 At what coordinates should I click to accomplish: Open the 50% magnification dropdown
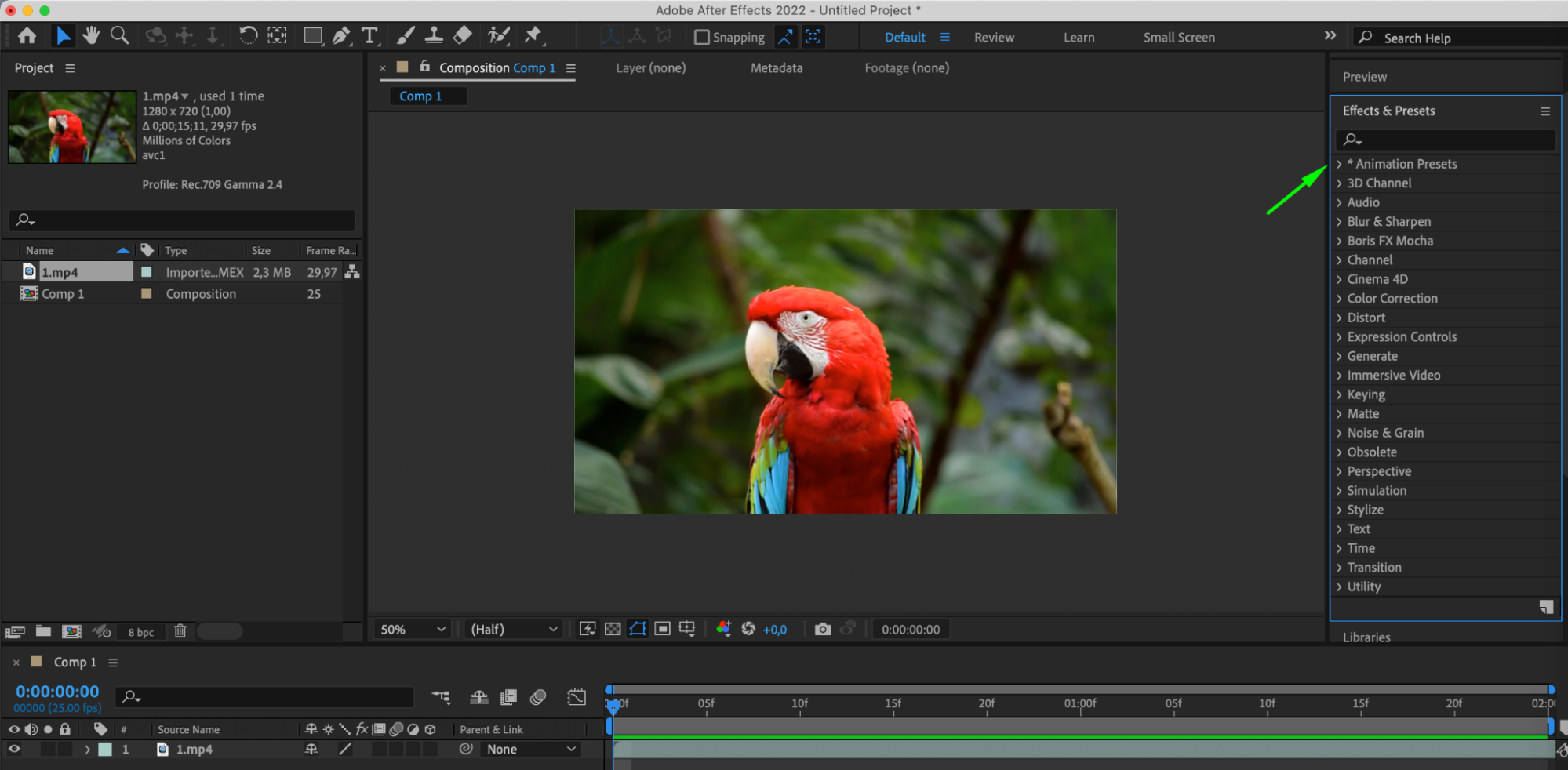pyautogui.click(x=413, y=629)
